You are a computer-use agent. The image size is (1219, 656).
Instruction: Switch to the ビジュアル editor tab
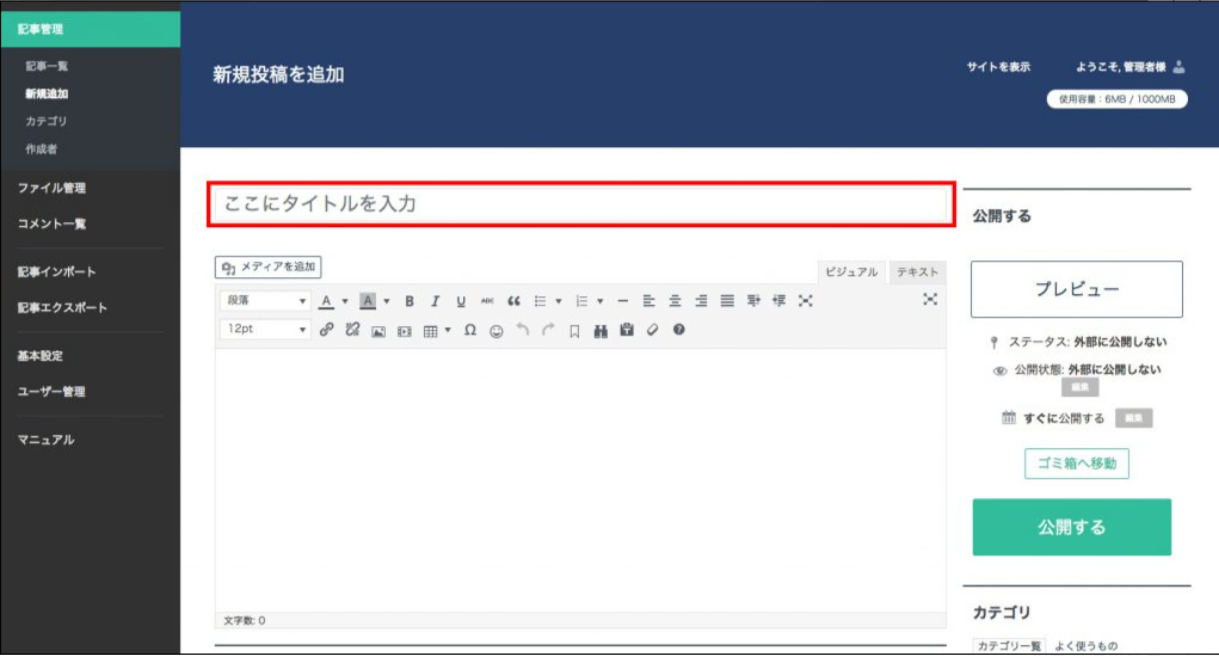click(852, 272)
